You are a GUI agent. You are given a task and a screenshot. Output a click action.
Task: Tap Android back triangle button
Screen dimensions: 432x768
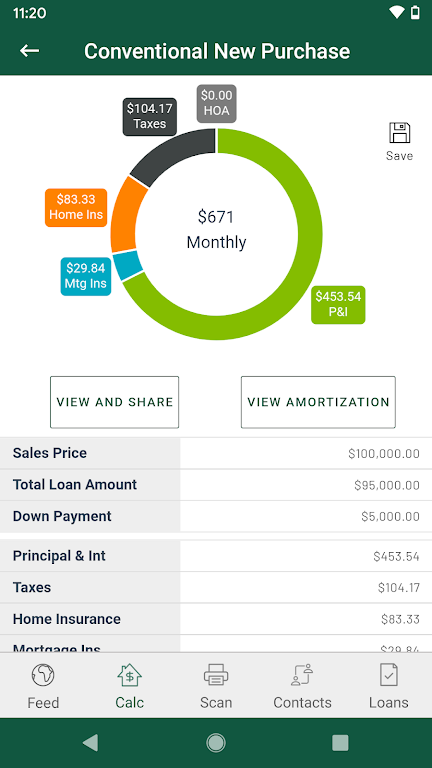[91, 743]
